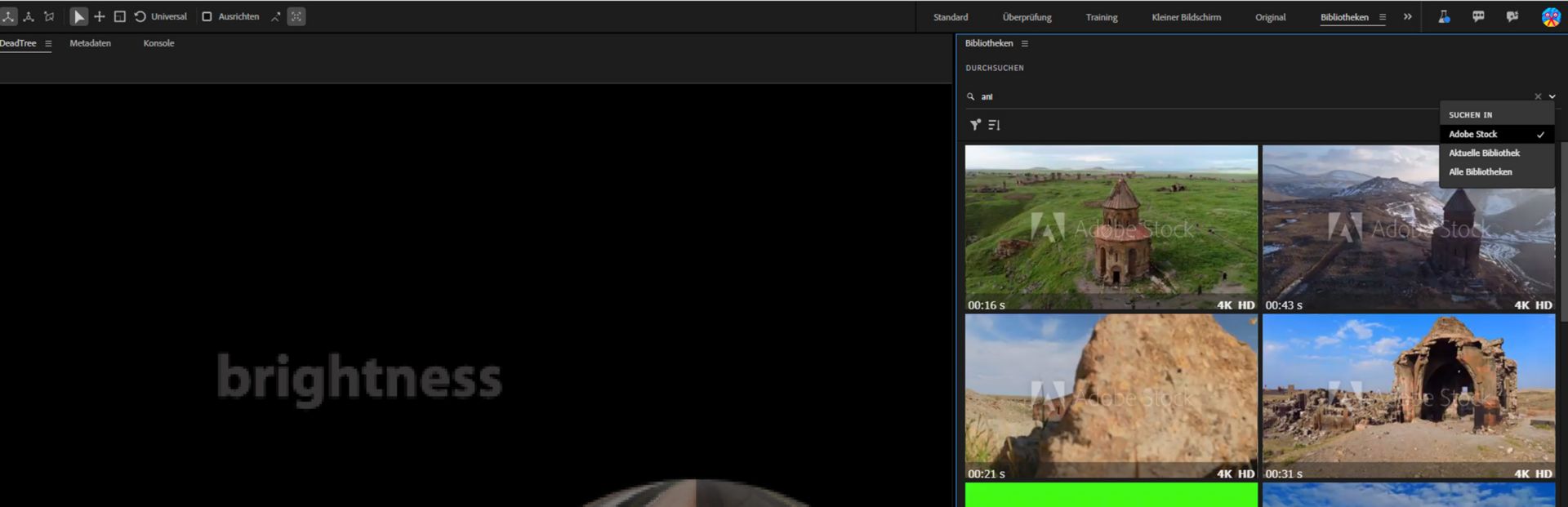Select the arrow Selection tool

pos(78,16)
